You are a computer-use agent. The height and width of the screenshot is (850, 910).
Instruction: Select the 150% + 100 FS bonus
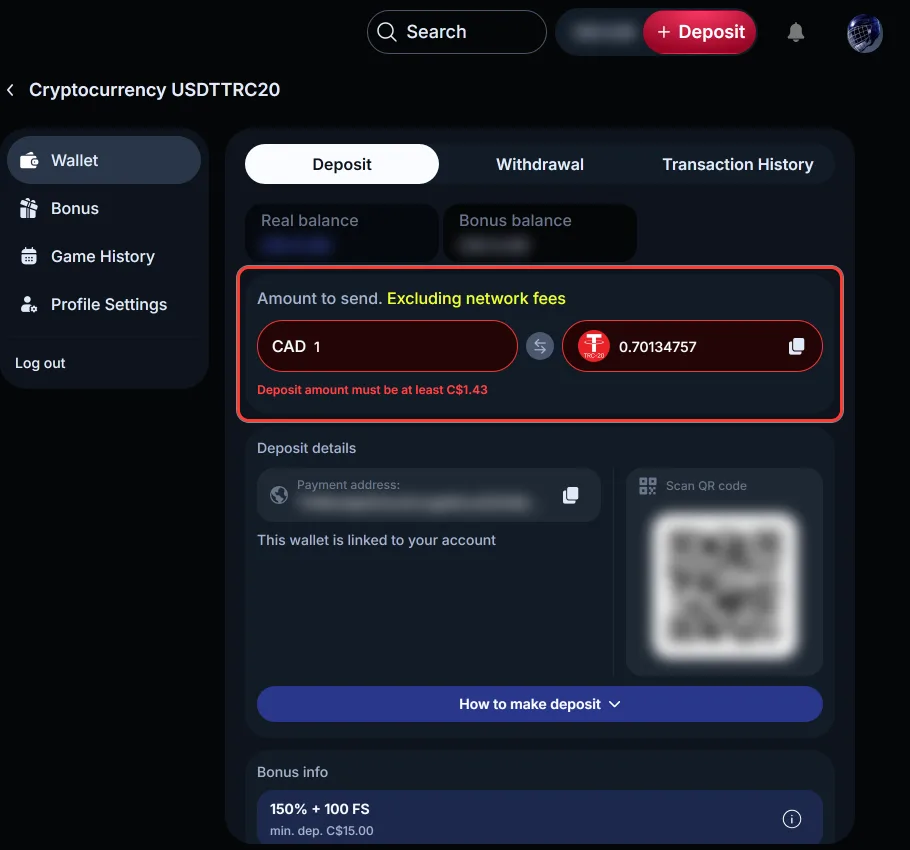point(540,818)
